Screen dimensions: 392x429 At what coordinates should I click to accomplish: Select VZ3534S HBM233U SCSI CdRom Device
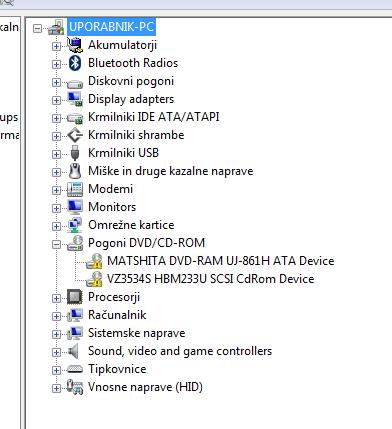pos(210,279)
